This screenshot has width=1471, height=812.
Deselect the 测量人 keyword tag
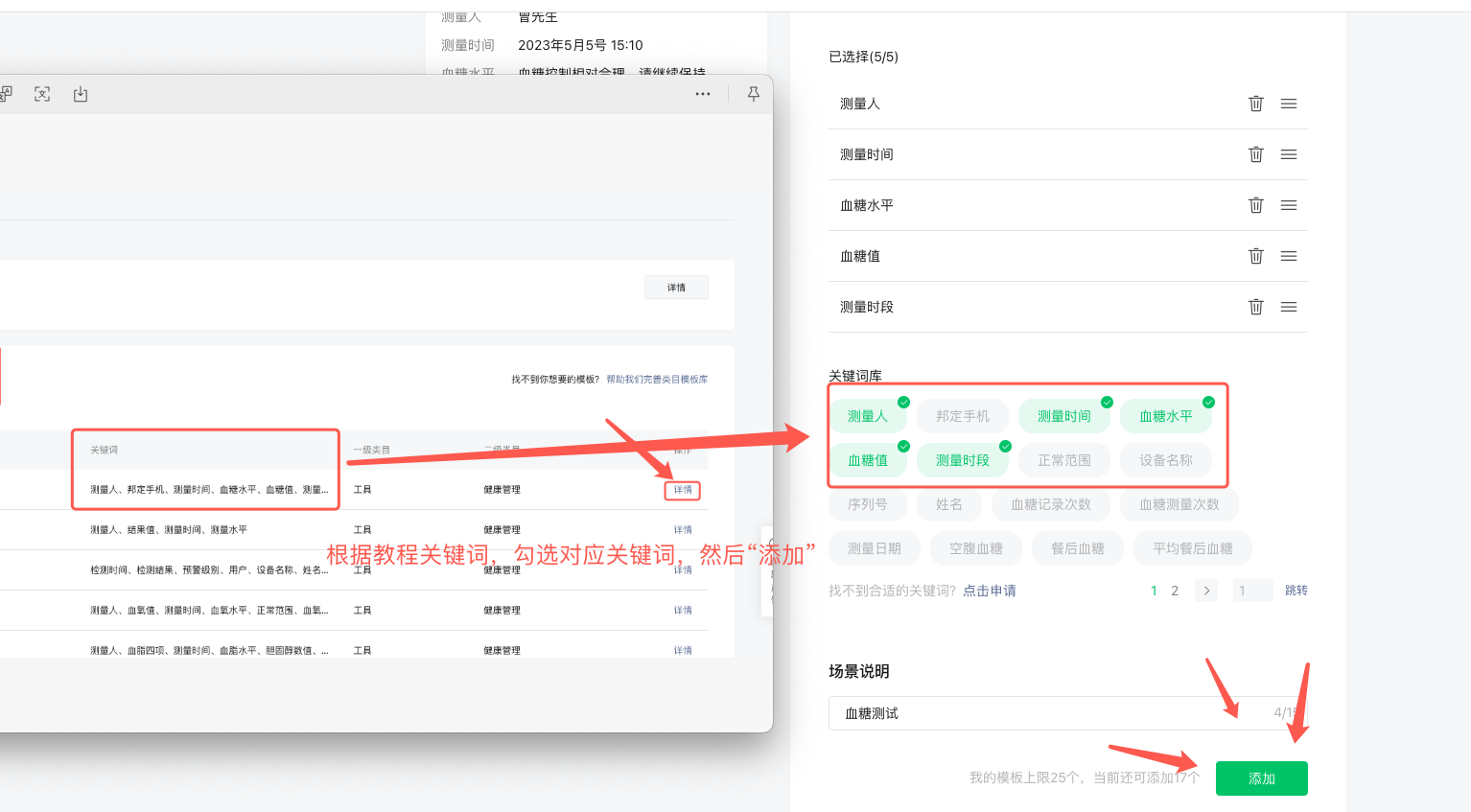868,416
